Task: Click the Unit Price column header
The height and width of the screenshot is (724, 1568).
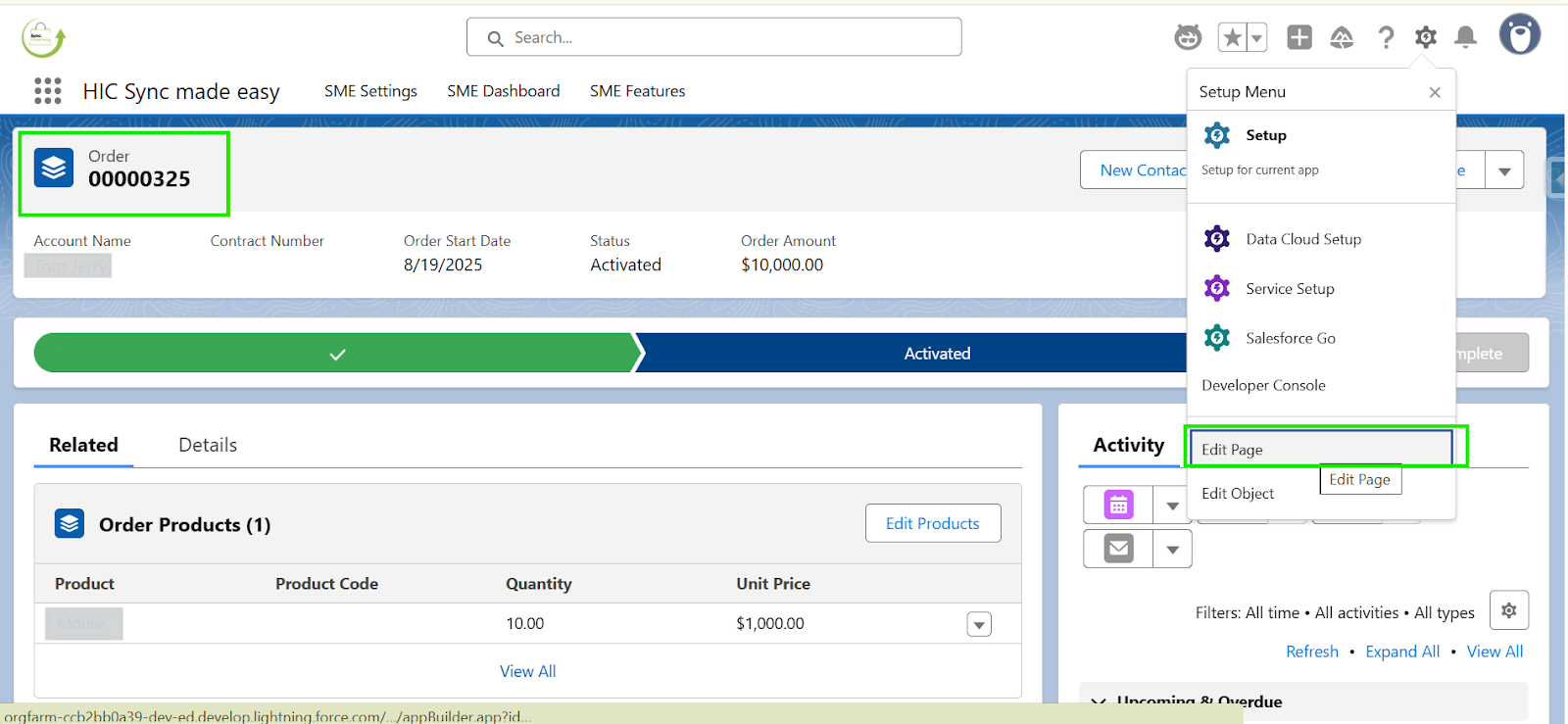Action: [x=773, y=584]
